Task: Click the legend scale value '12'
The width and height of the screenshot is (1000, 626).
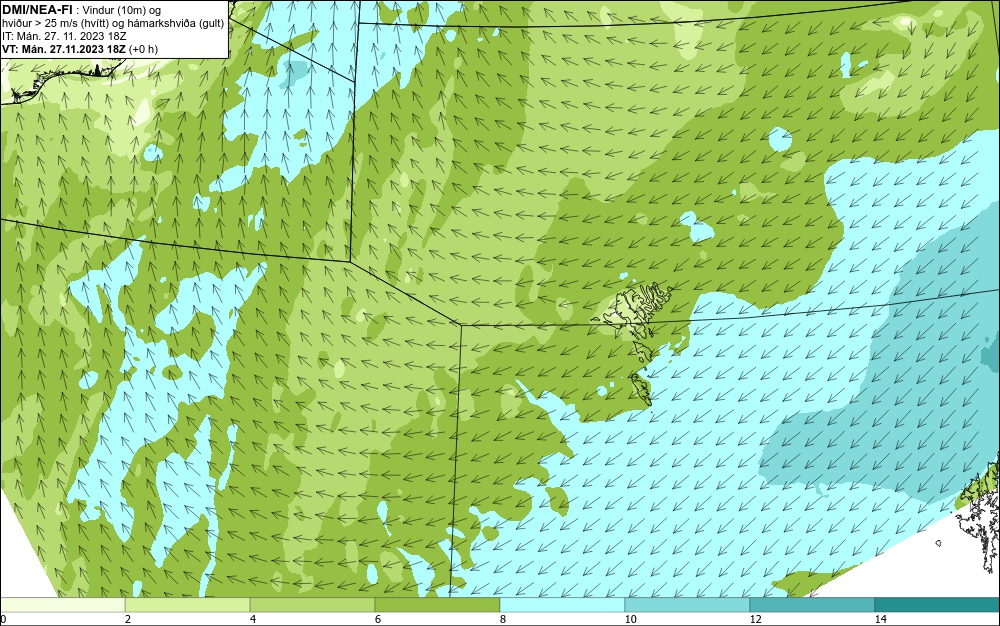Action: [x=755, y=620]
